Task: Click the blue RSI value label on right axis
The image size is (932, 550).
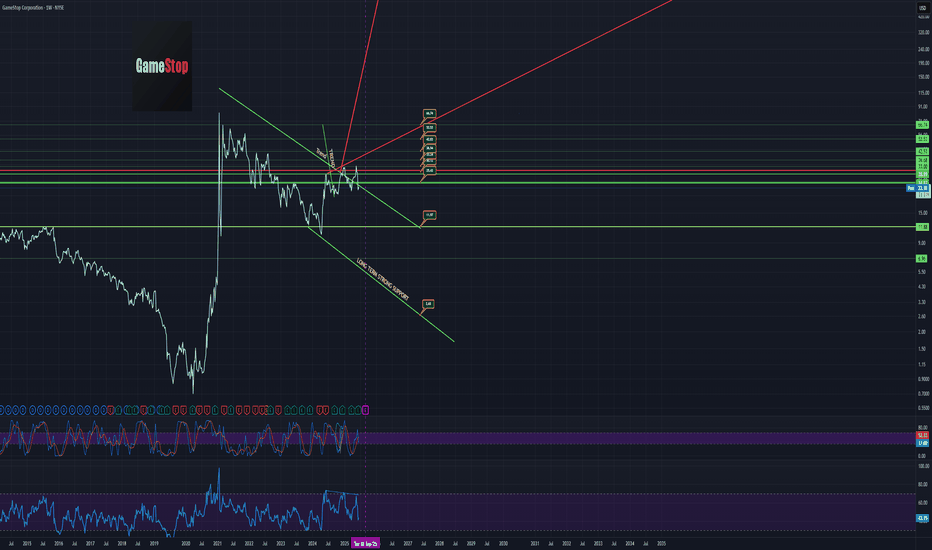Action: (922, 518)
